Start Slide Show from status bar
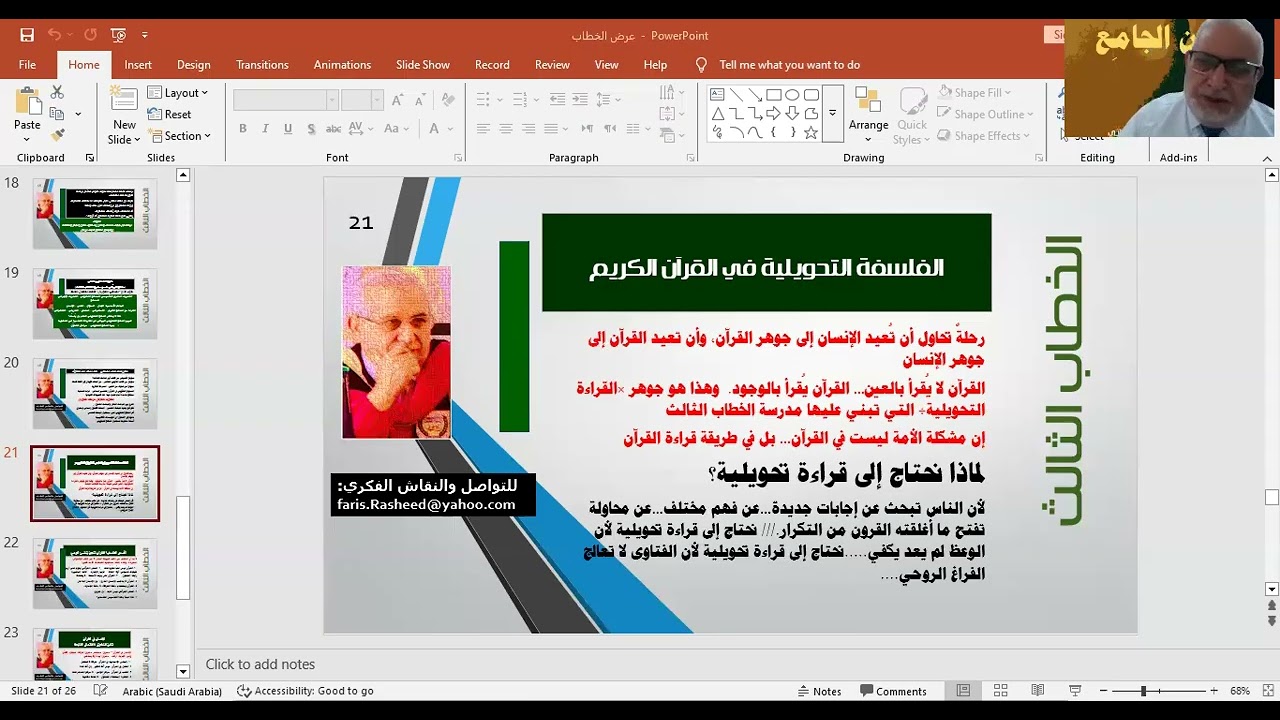The image size is (1280, 720). tap(1075, 691)
